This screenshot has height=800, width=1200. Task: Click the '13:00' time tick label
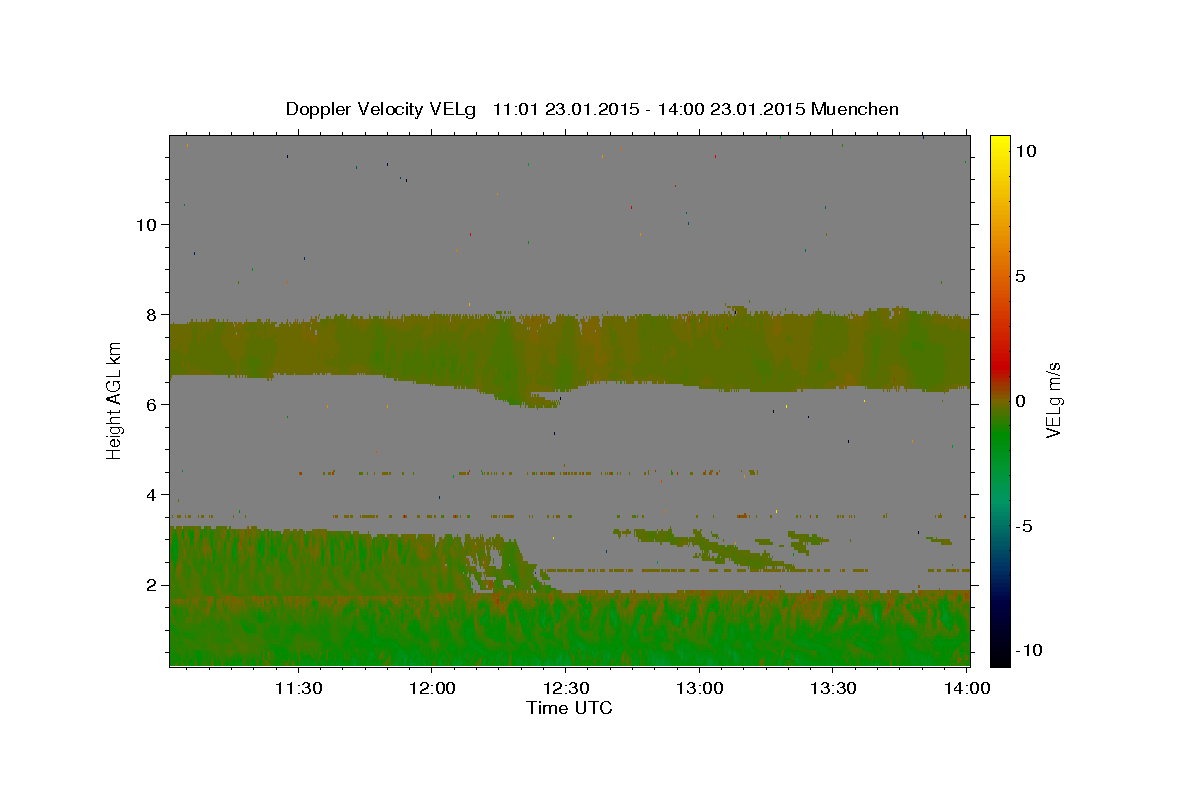[x=699, y=688]
